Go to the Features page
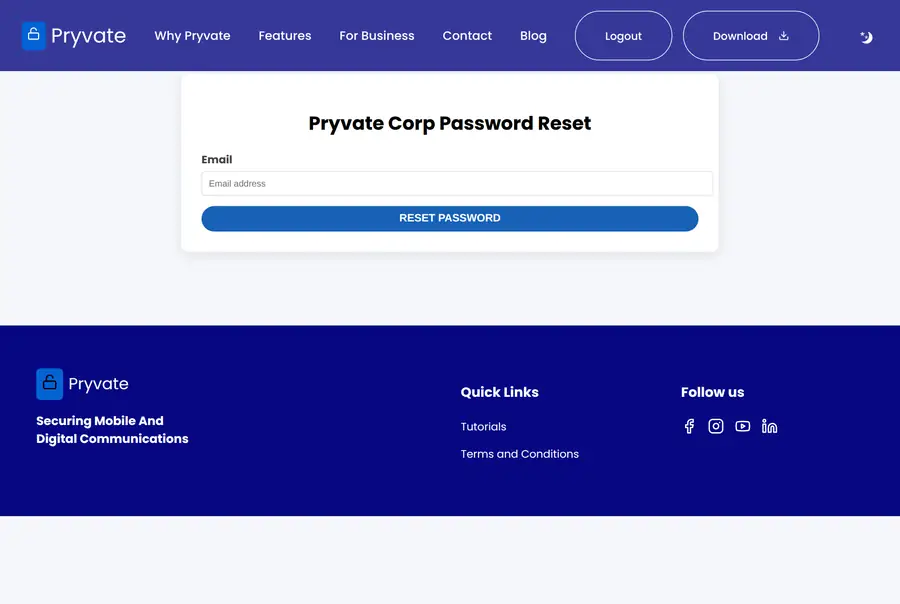Screen dimensions: 900x604 285,36
